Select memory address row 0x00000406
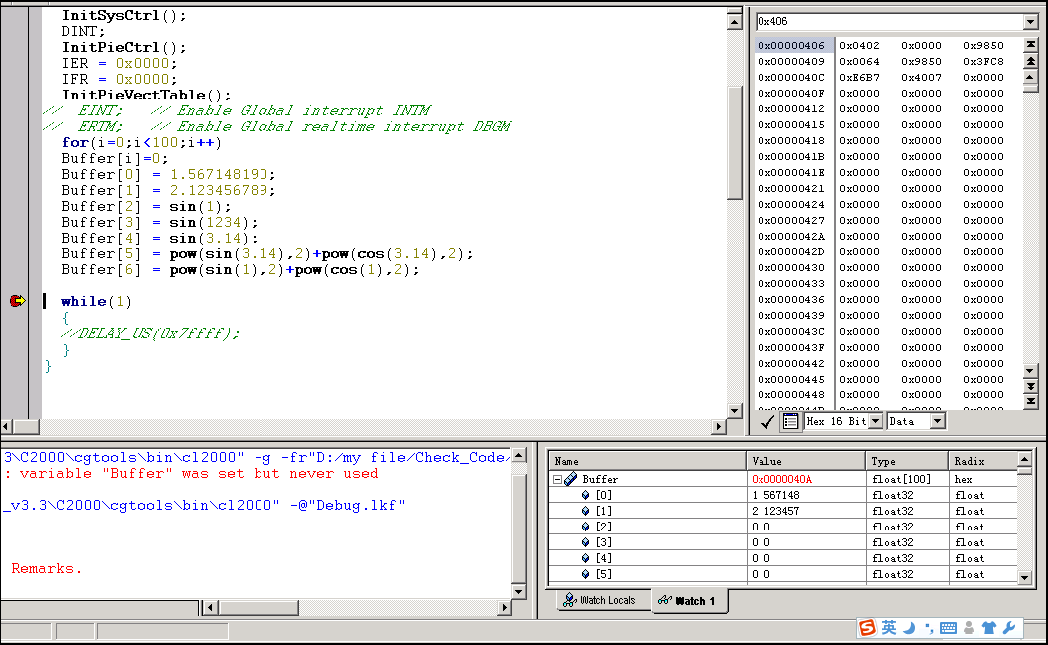Viewport: 1048px width, 645px height. point(791,45)
